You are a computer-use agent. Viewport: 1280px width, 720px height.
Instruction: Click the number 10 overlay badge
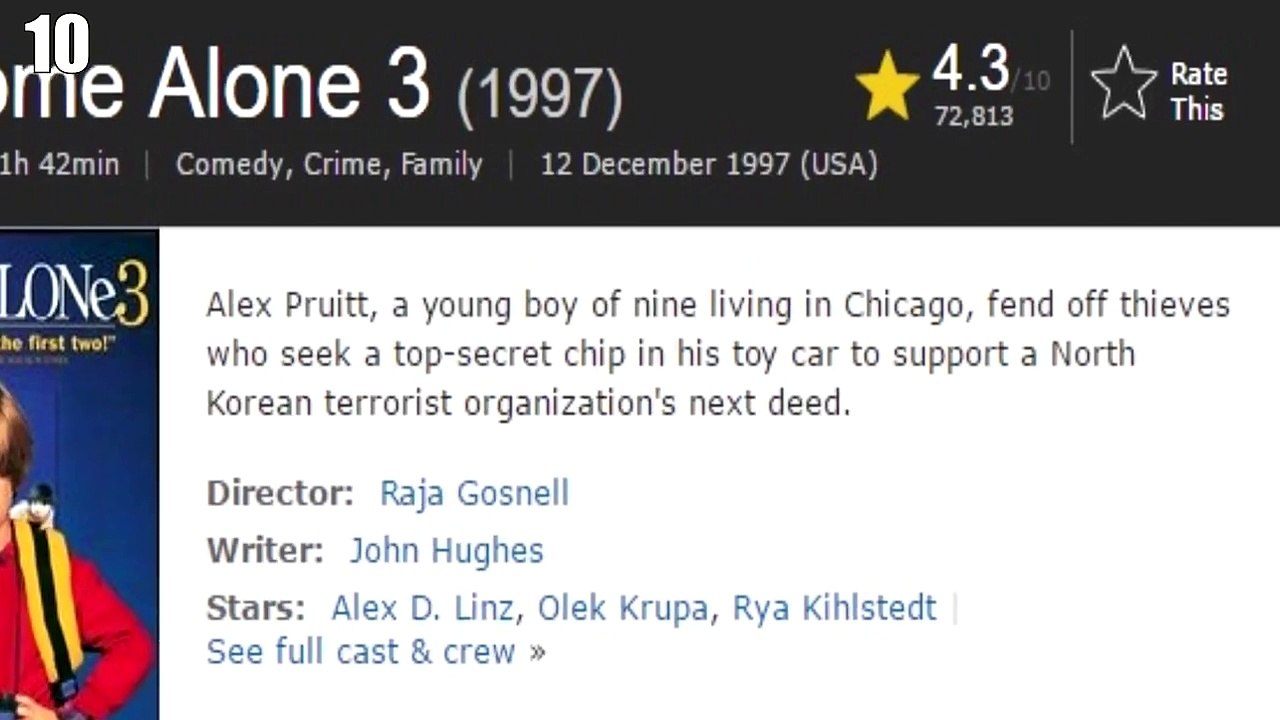point(57,44)
